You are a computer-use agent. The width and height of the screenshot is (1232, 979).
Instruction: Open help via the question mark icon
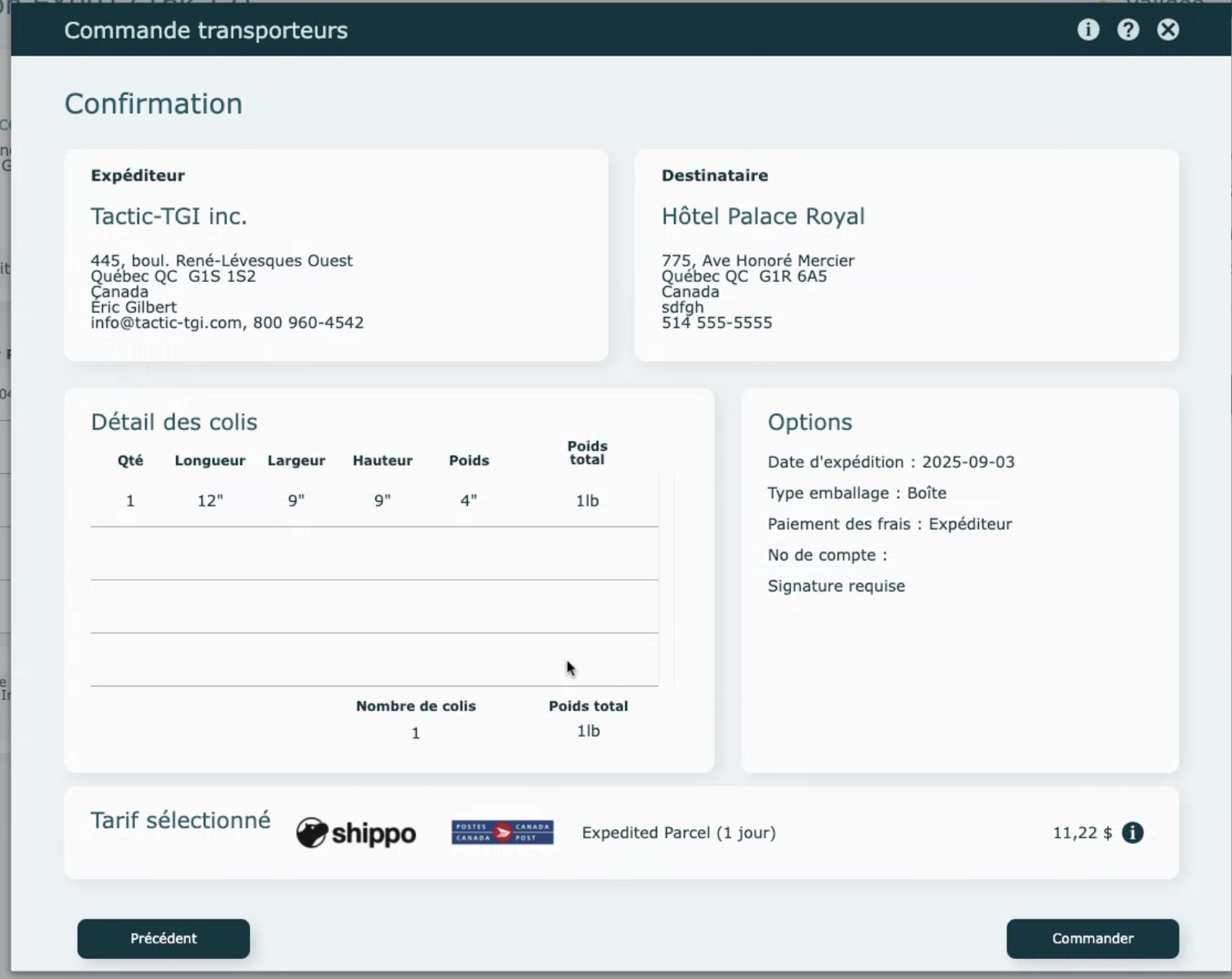click(x=1128, y=30)
